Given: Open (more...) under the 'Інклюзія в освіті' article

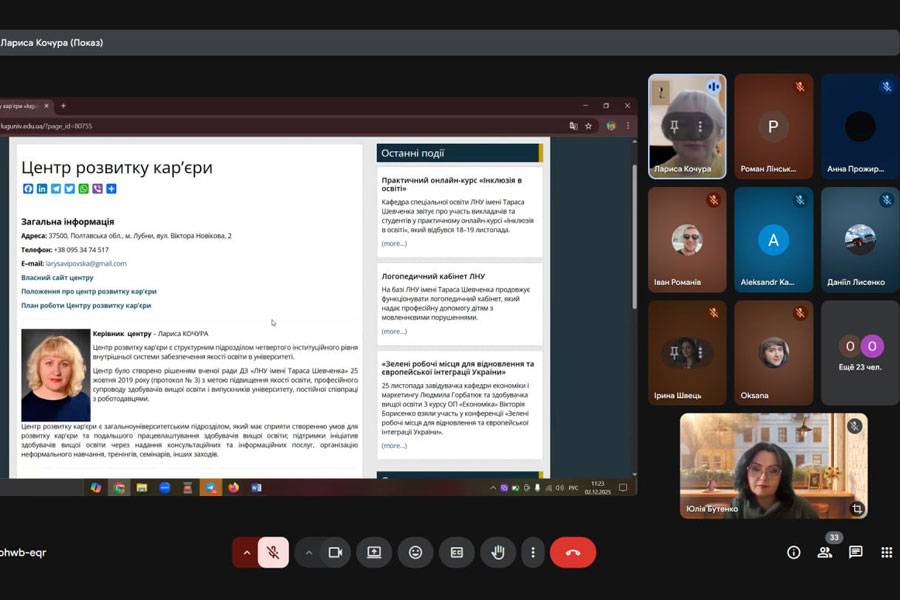Looking at the screenshot, I should [394, 243].
